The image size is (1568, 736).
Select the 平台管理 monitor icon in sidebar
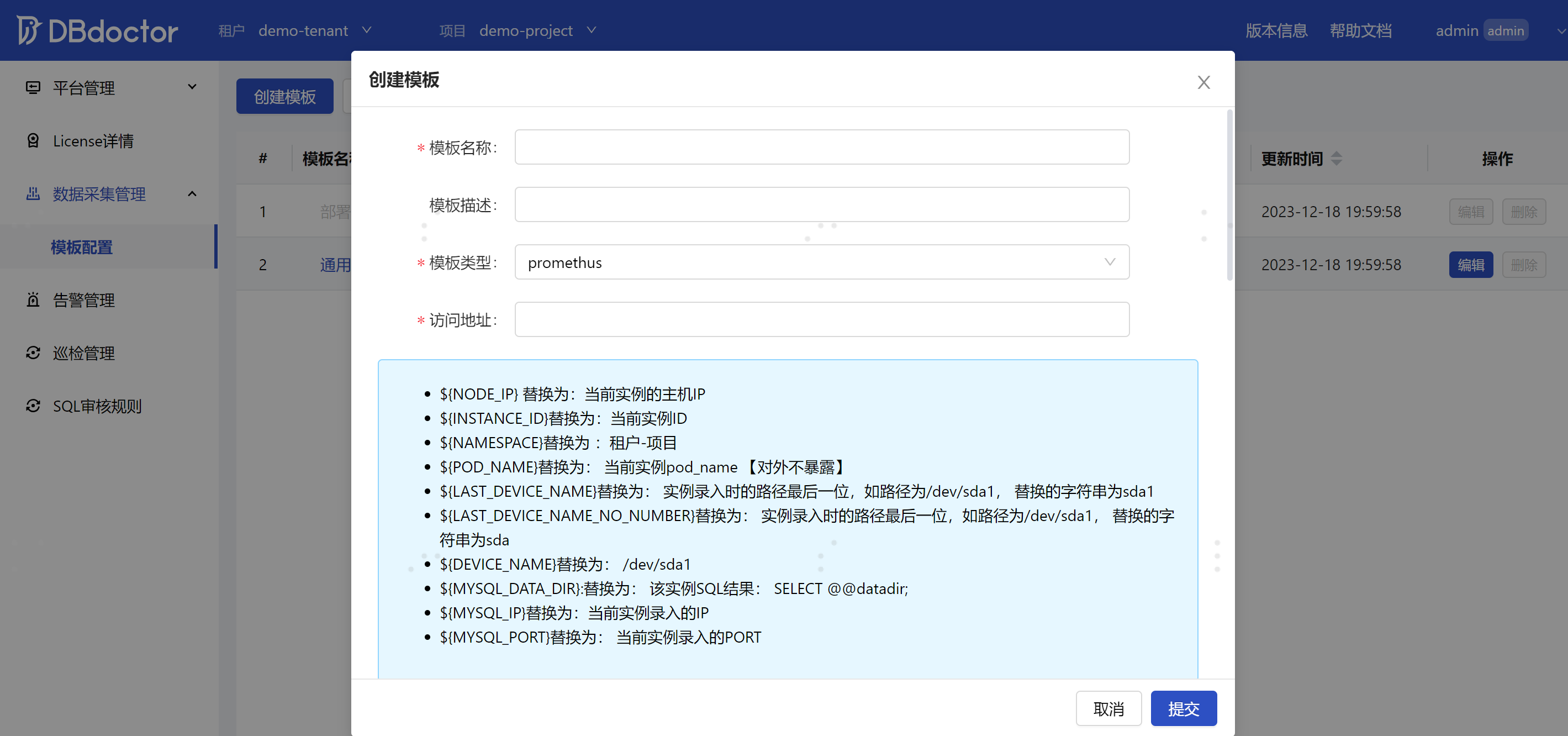[34, 87]
